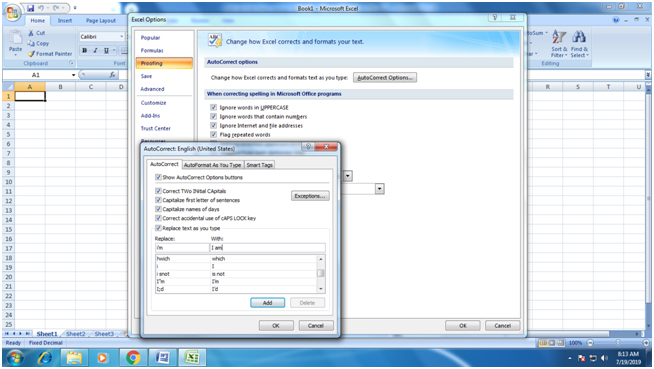Image resolution: width=654 pixels, height=369 pixels.
Task: Switch to Smart Tags tab
Action: pos(259,165)
